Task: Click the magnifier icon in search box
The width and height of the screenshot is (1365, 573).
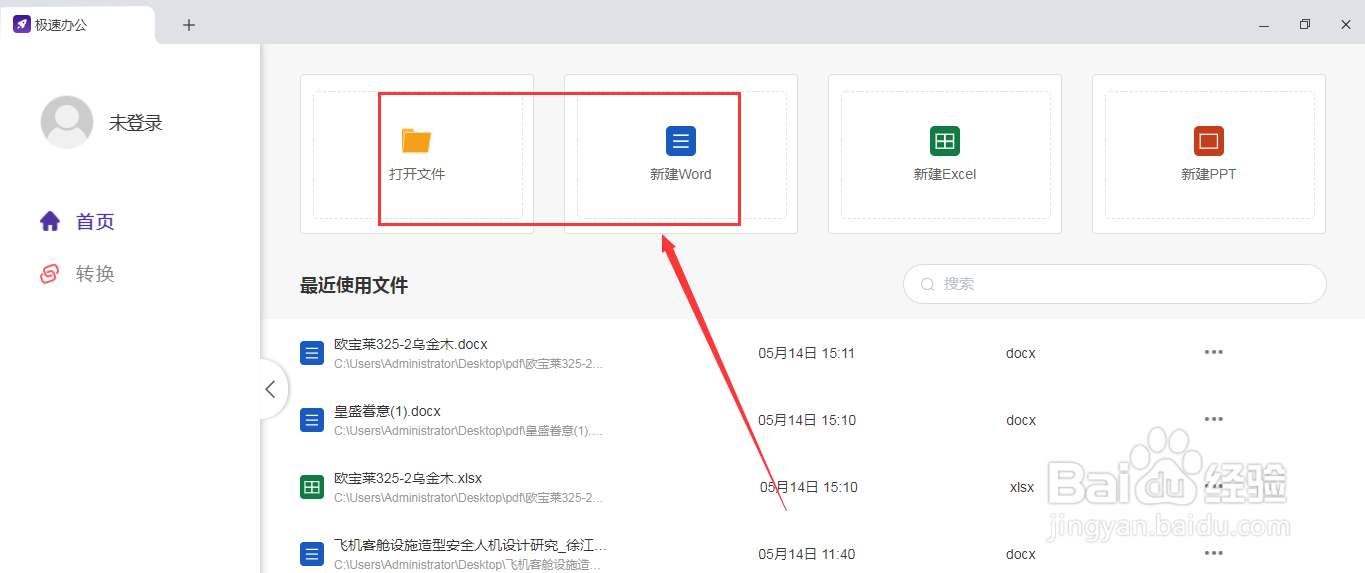Action: (928, 284)
